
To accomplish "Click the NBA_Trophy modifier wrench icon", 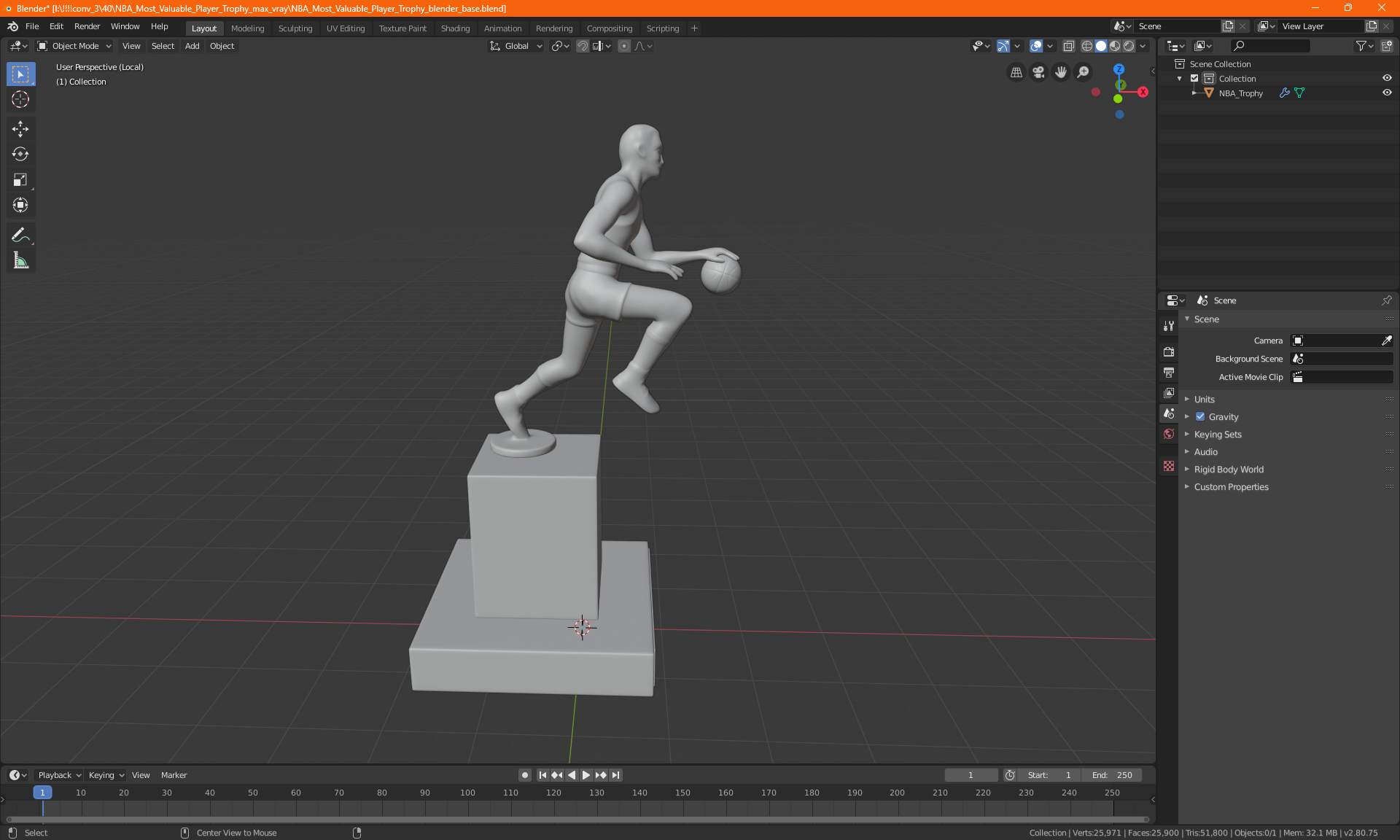I will pyautogui.click(x=1285, y=93).
